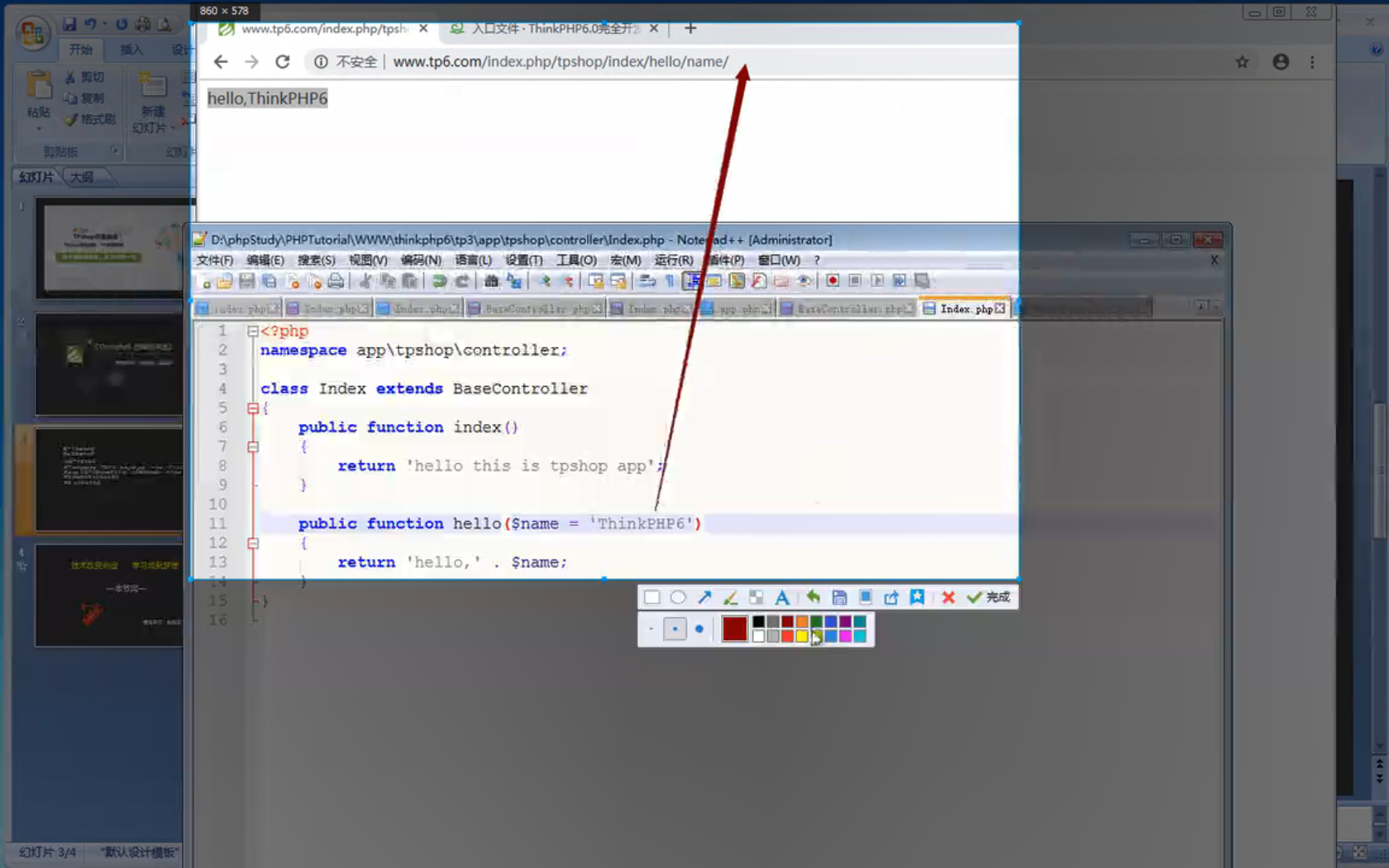Select the brush pen annotation tool
The image size is (1389, 868).
pyautogui.click(x=730, y=597)
